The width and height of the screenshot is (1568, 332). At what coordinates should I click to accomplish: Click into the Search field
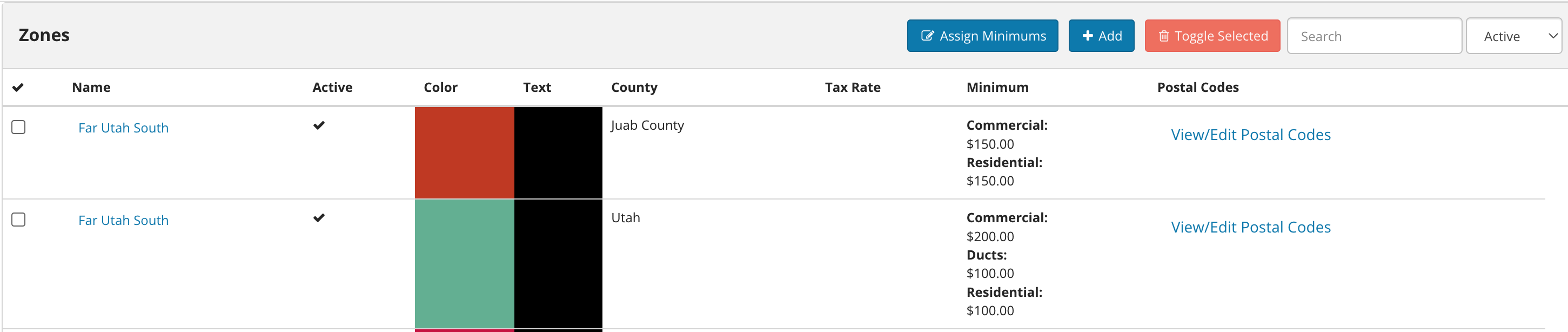point(1375,36)
